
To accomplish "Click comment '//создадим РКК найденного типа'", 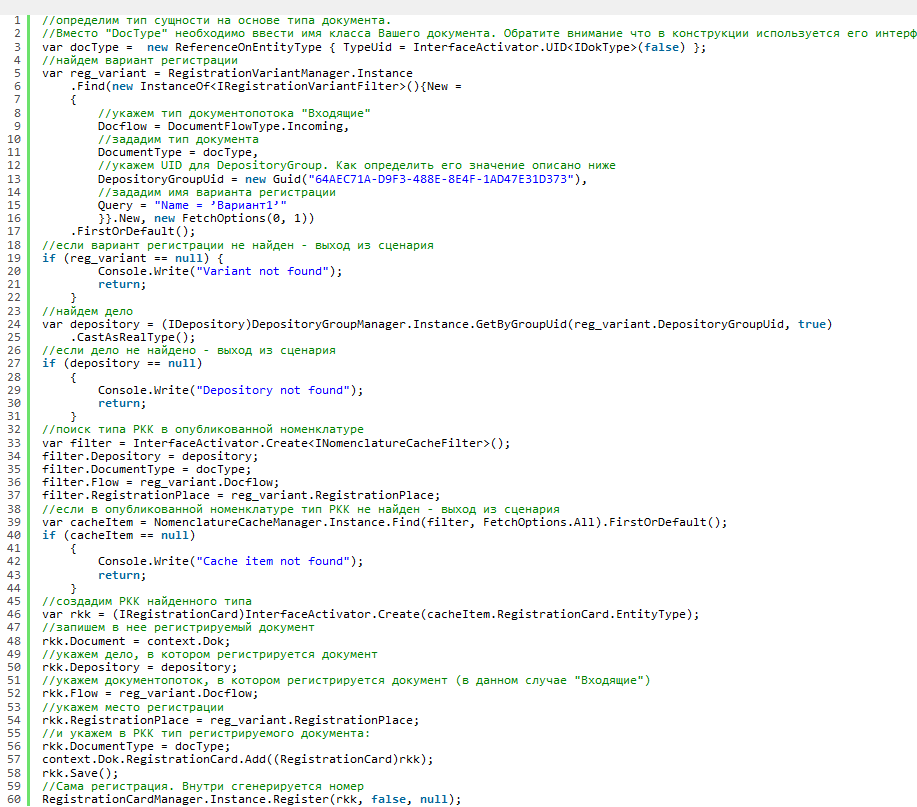I will click(147, 602).
